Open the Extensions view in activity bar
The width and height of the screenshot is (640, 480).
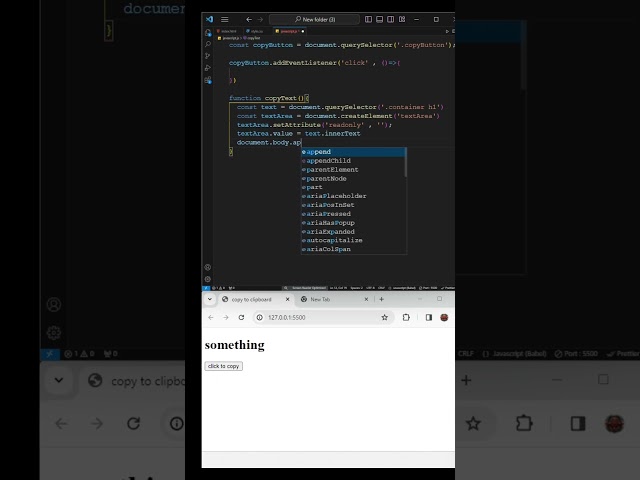coord(208,80)
